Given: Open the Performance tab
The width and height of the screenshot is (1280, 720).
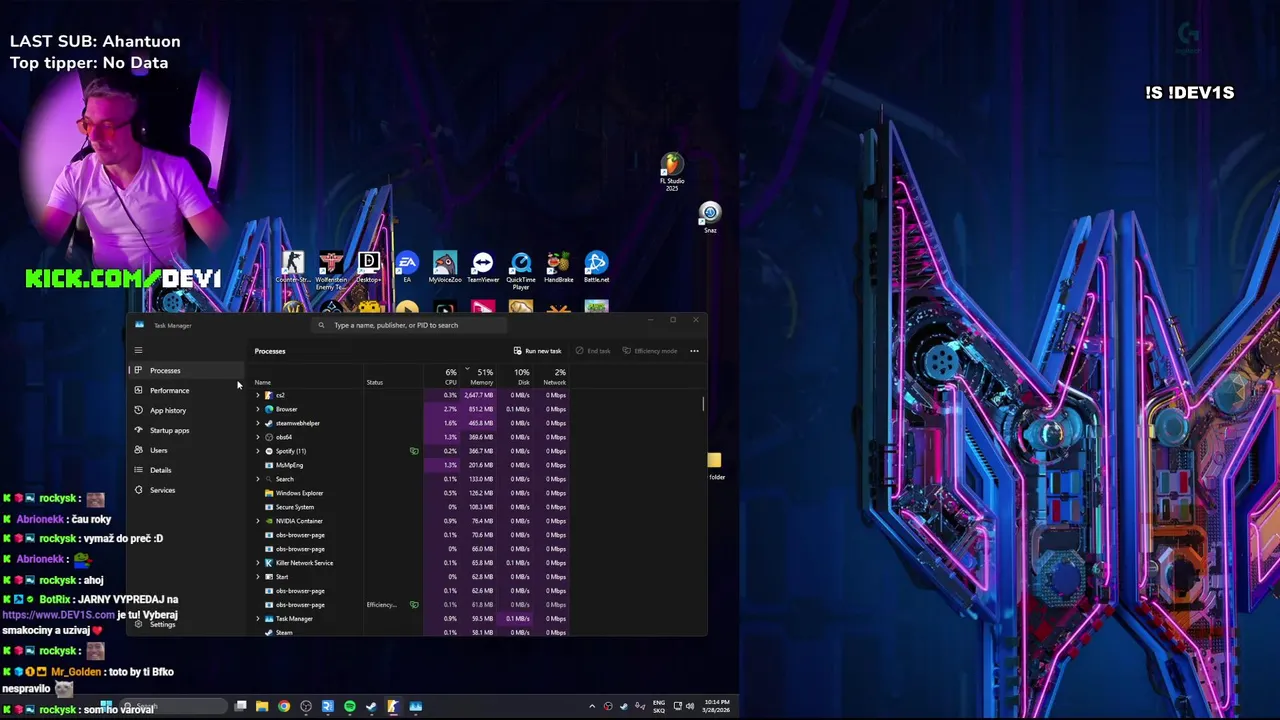Looking at the screenshot, I should pyautogui.click(x=187, y=390).
